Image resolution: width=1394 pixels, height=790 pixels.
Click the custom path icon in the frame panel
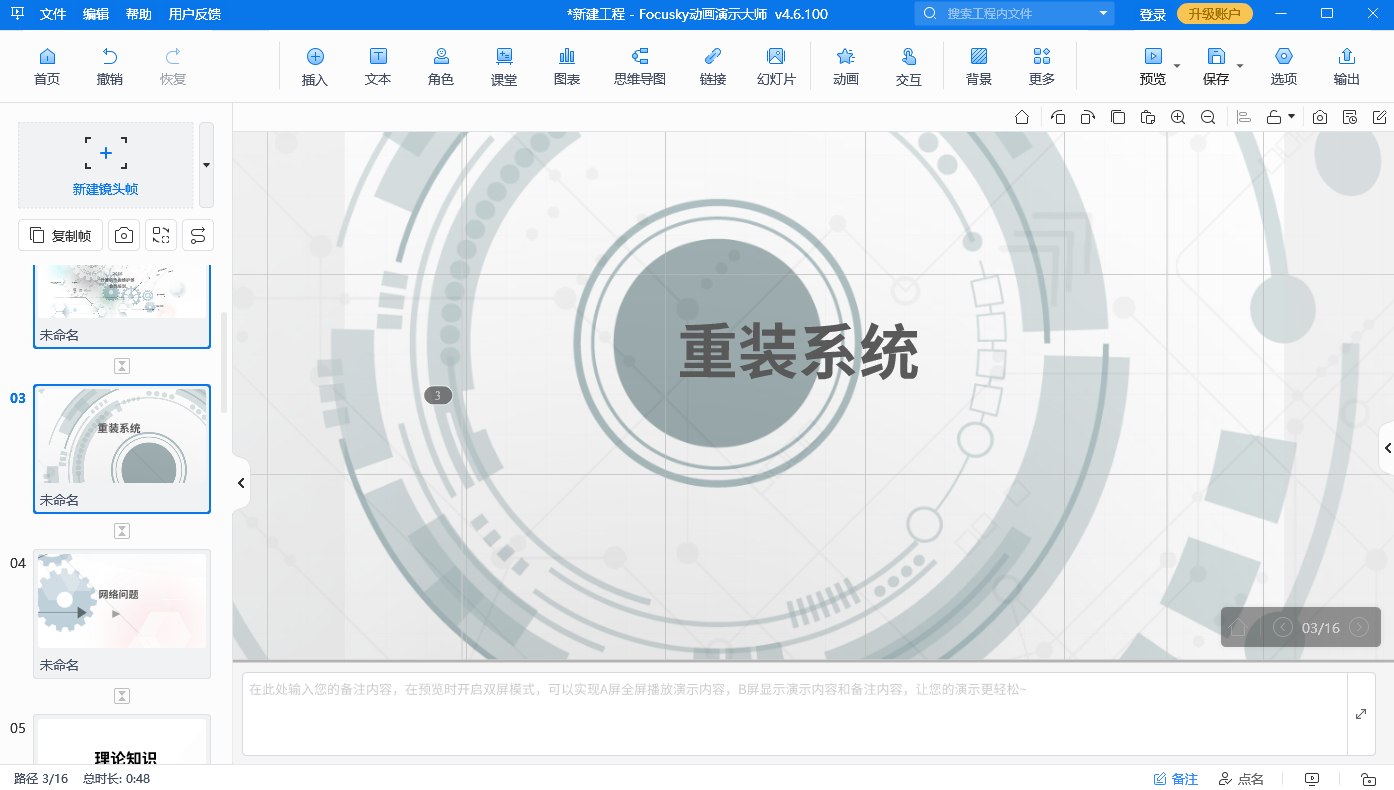coord(198,235)
